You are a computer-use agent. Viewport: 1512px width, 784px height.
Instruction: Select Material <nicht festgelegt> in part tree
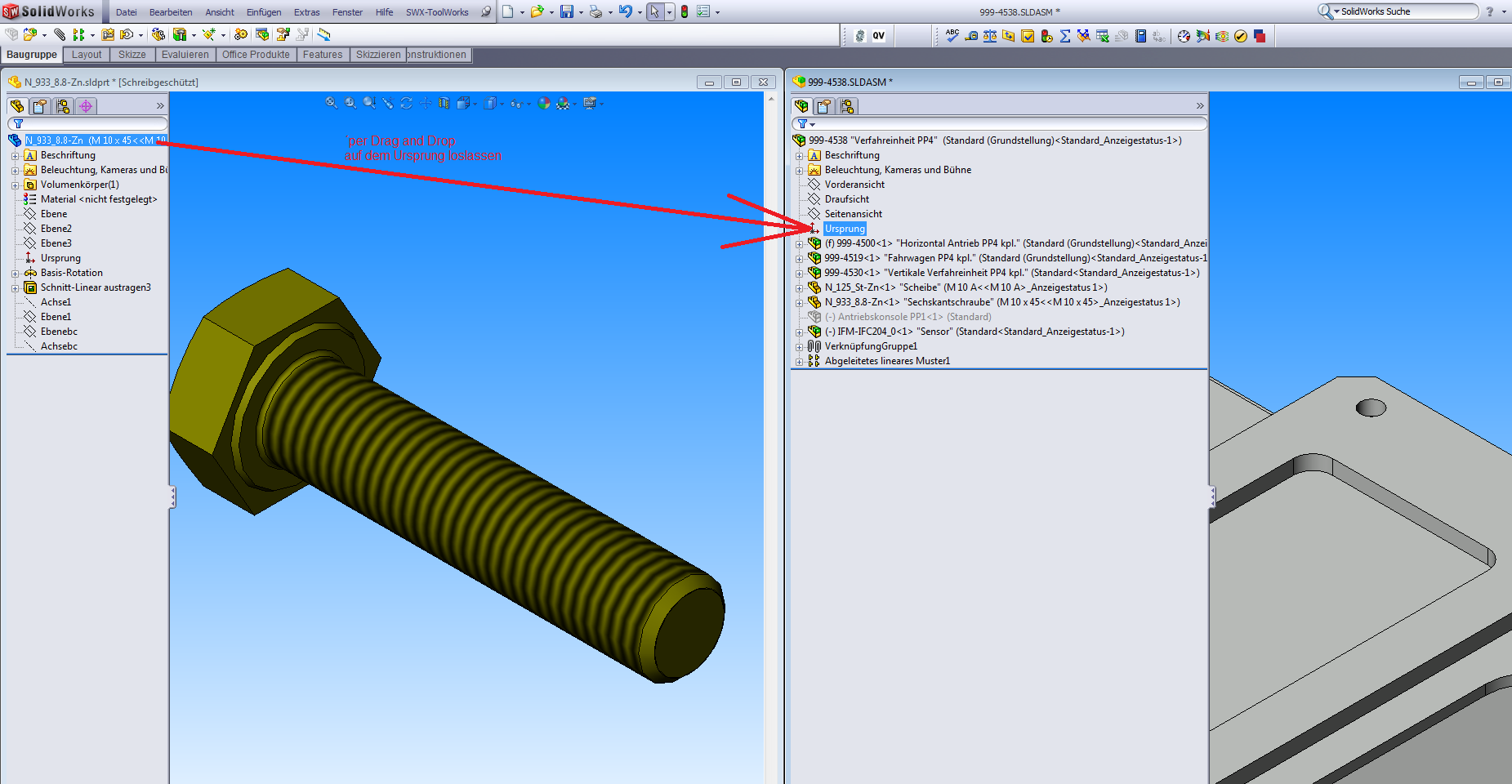(x=99, y=199)
